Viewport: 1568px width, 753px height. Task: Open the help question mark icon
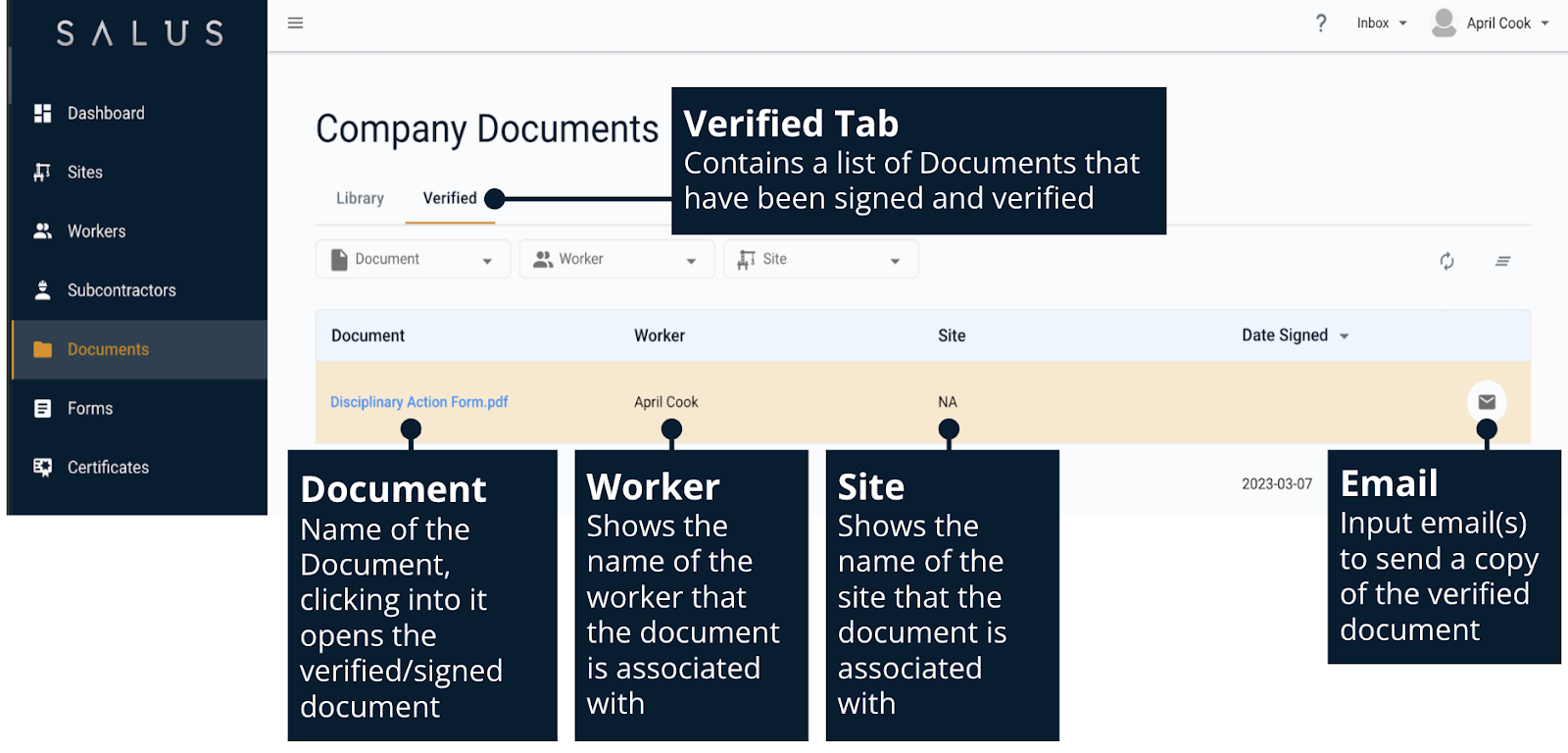point(1321,23)
